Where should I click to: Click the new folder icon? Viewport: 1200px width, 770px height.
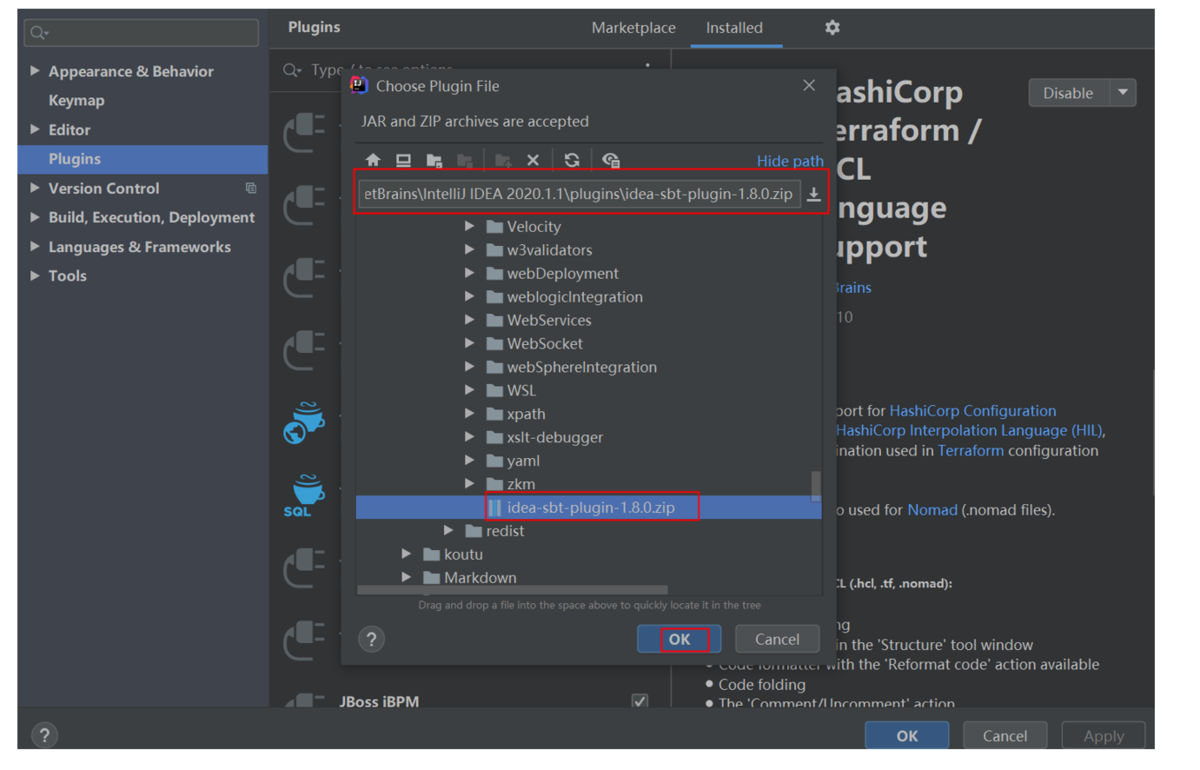click(x=503, y=160)
